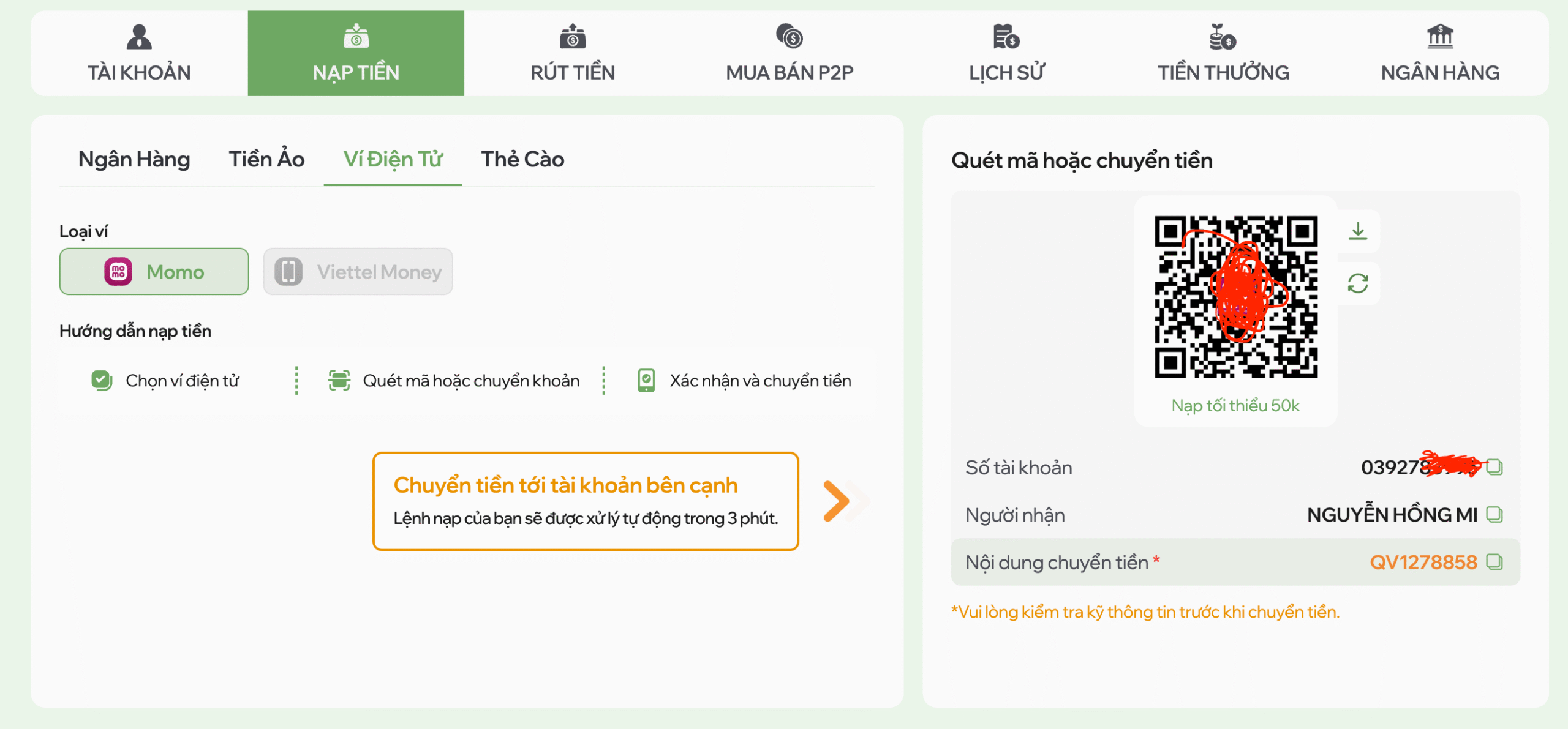This screenshot has height=729, width=1568.
Task: Click the Viettel Money phone icon
Action: (288, 271)
